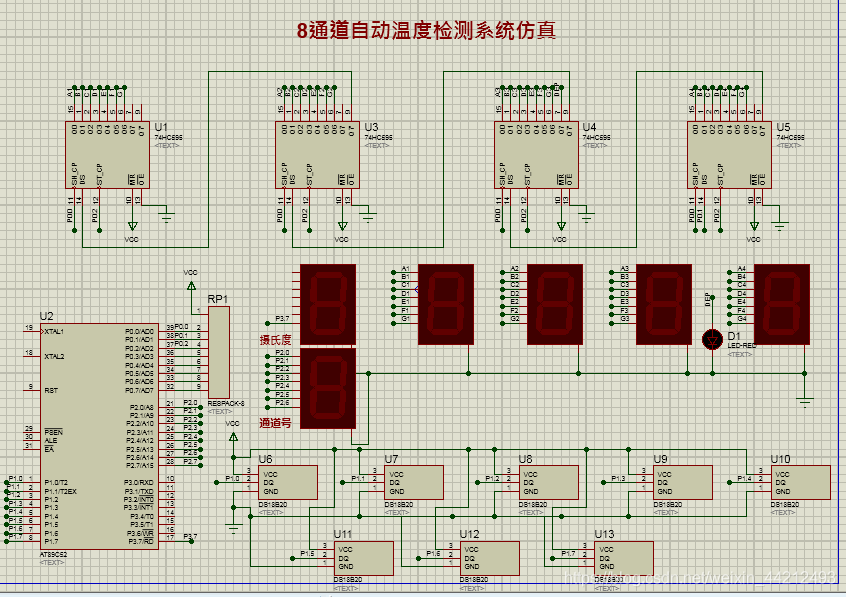Click the ground symbol below the A4-G4 display
This screenshot has height=597, width=846.
tap(804, 402)
